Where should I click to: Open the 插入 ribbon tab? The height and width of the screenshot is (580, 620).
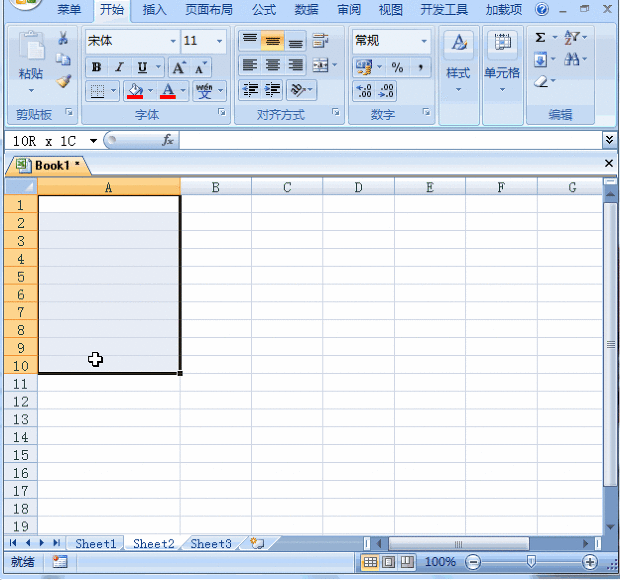pyautogui.click(x=155, y=10)
